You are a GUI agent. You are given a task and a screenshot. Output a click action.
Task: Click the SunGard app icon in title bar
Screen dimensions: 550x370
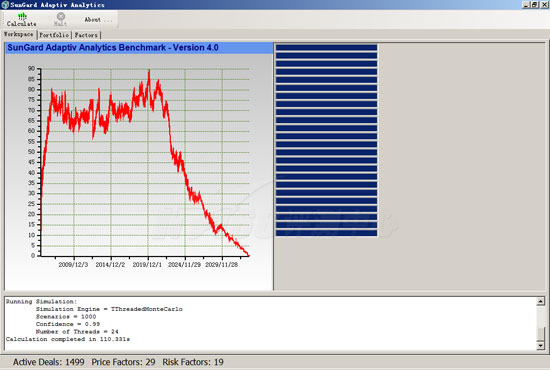(5, 5)
